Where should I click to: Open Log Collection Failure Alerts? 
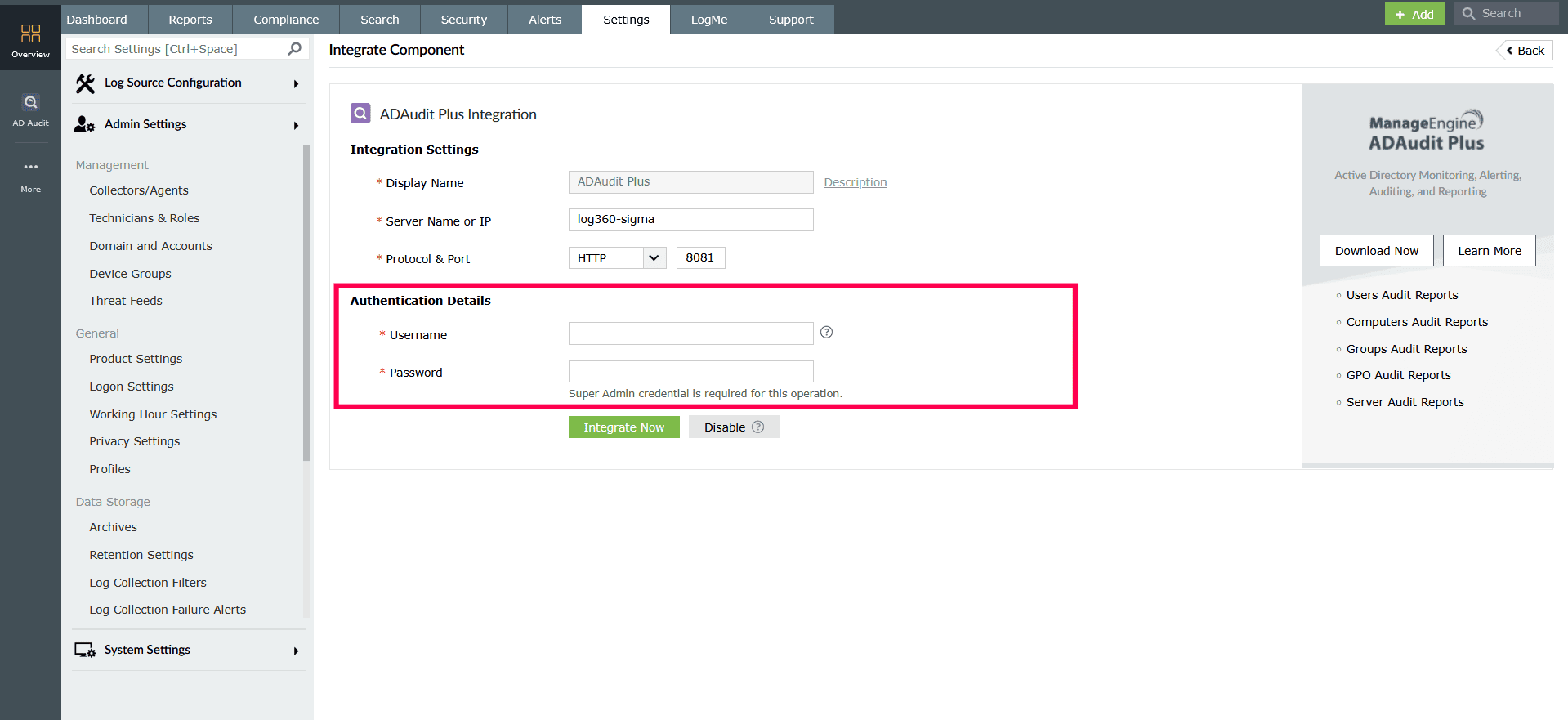(168, 610)
